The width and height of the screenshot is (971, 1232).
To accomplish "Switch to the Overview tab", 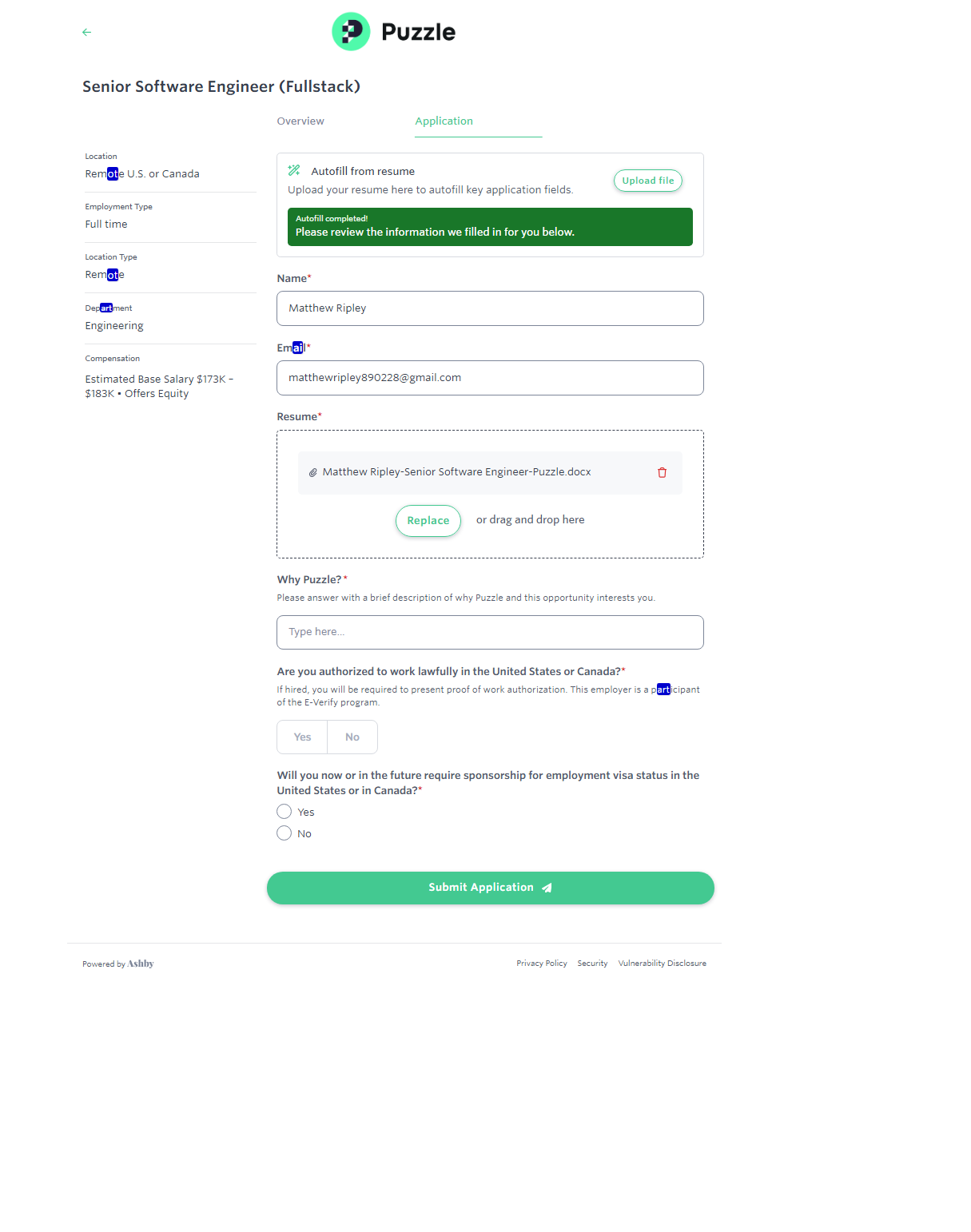I will click(300, 121).
